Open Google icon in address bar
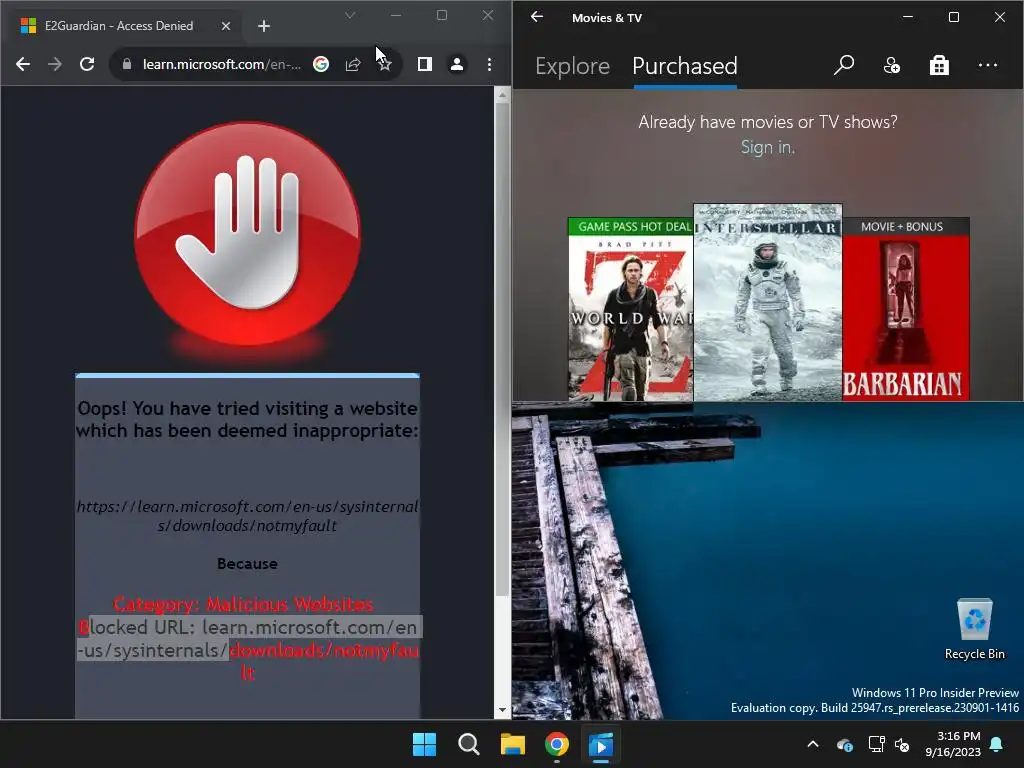This screenshot has width=1024, height=768. coord(321,64)
